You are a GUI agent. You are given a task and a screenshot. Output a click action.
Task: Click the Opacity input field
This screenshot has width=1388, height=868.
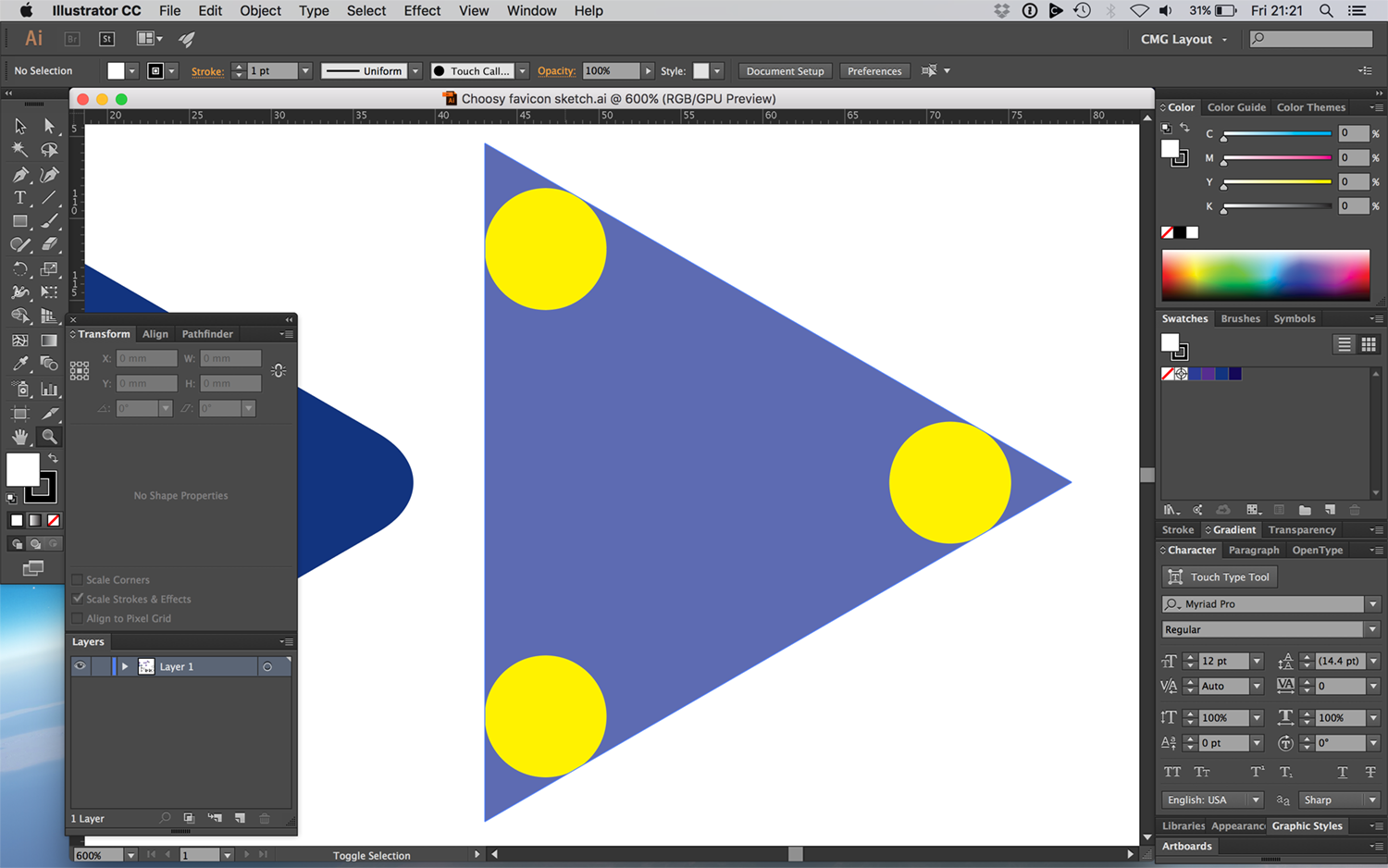point(612,71)
